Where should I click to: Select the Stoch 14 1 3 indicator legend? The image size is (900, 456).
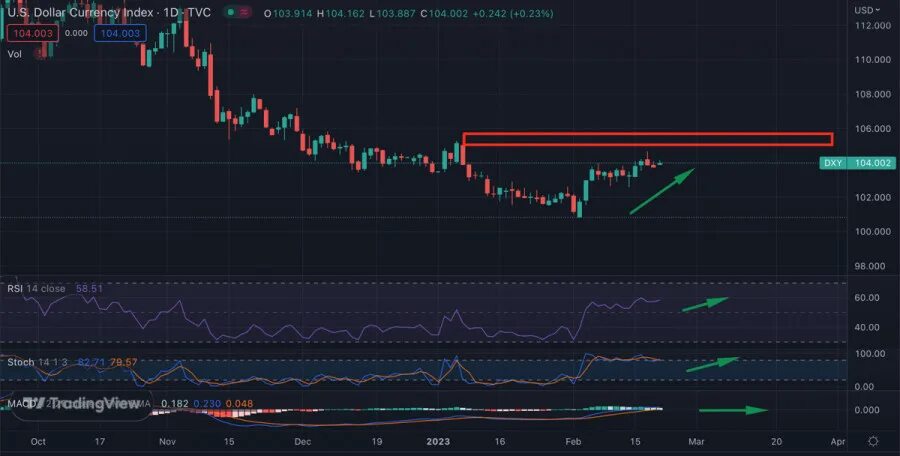pos(36,362)
